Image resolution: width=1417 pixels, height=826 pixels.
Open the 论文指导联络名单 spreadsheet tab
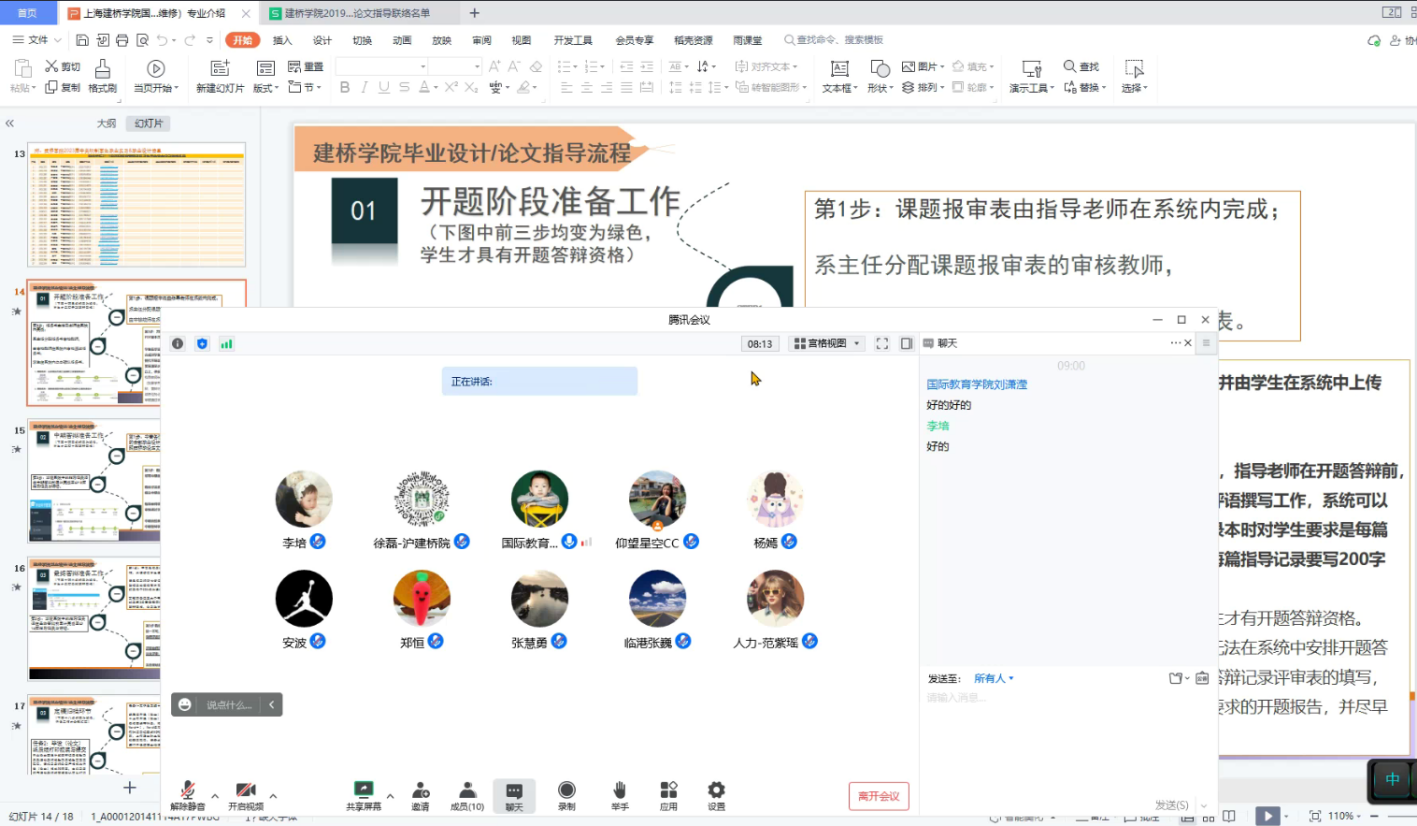coord(355,13)
